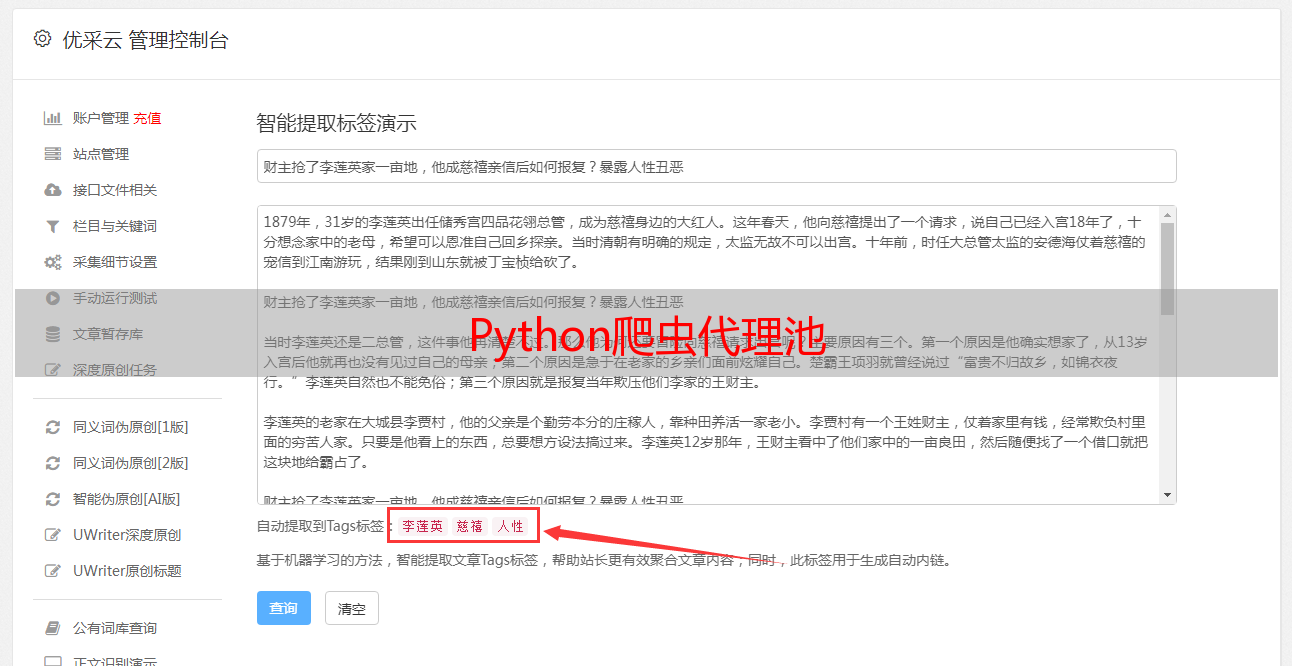The height and width of the screenshot is (666, 1292).
Task: Focus the article title input field
Action: tap(716, 166)
